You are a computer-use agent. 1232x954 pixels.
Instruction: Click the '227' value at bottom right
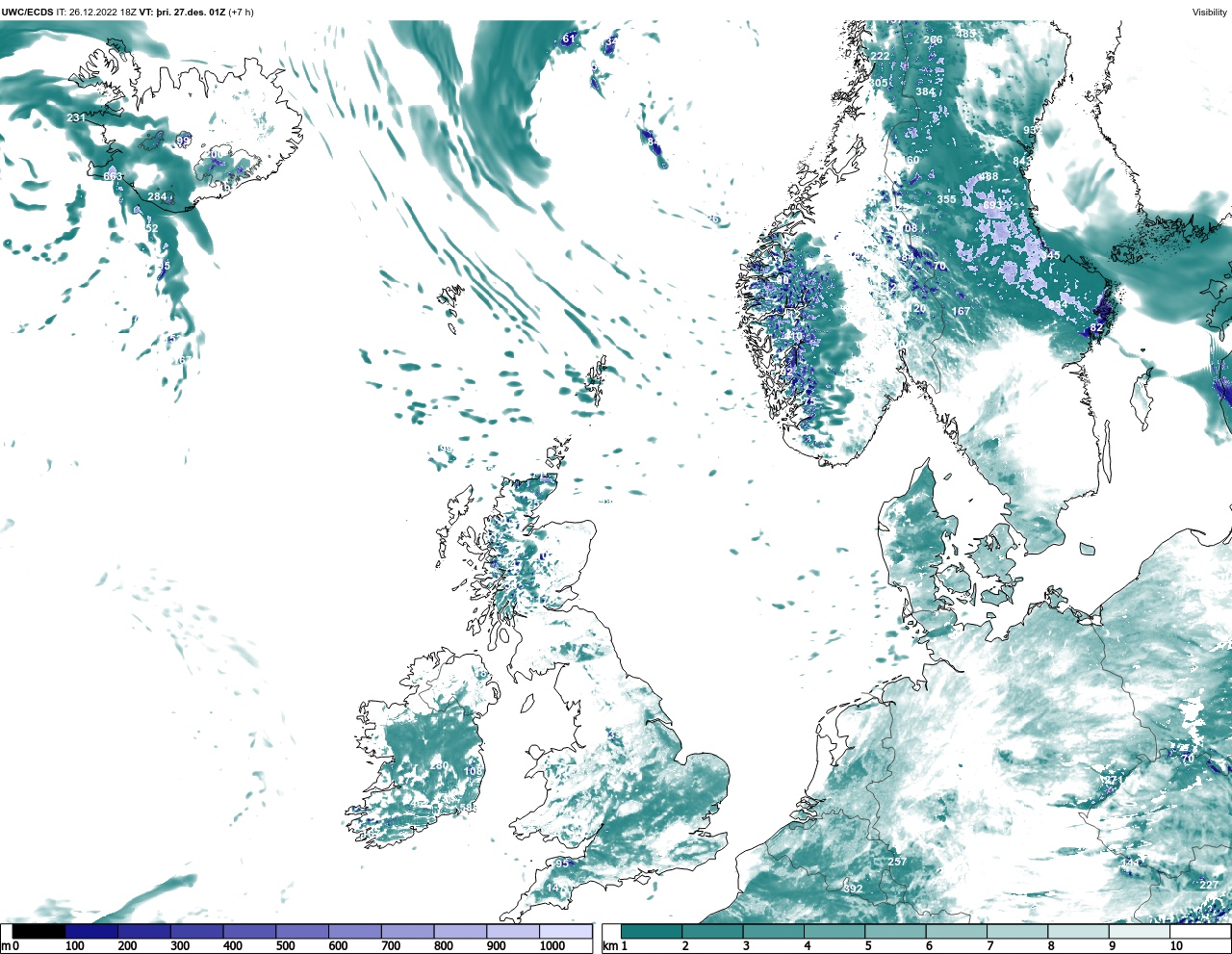[x=1209, y=885]
